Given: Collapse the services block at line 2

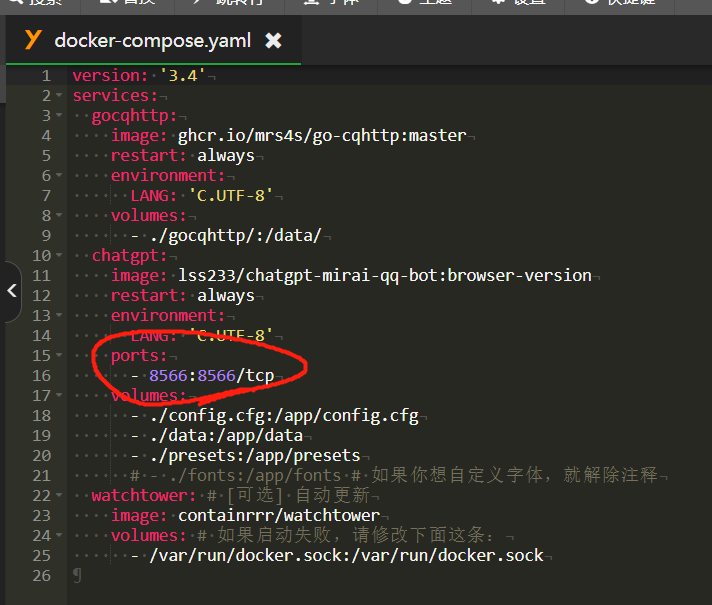Looking at the screenshot, I should [x=59, y=95].
